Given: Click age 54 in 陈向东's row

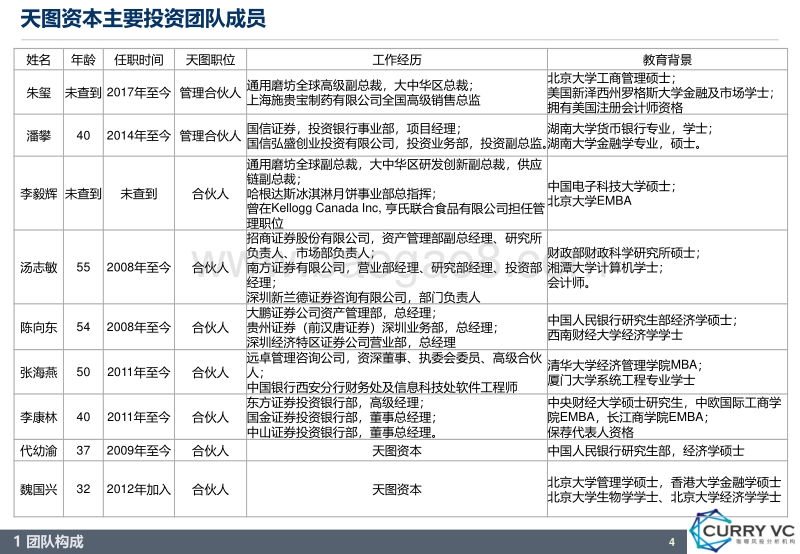Looking at the screenshot, I should pos(83,327).
